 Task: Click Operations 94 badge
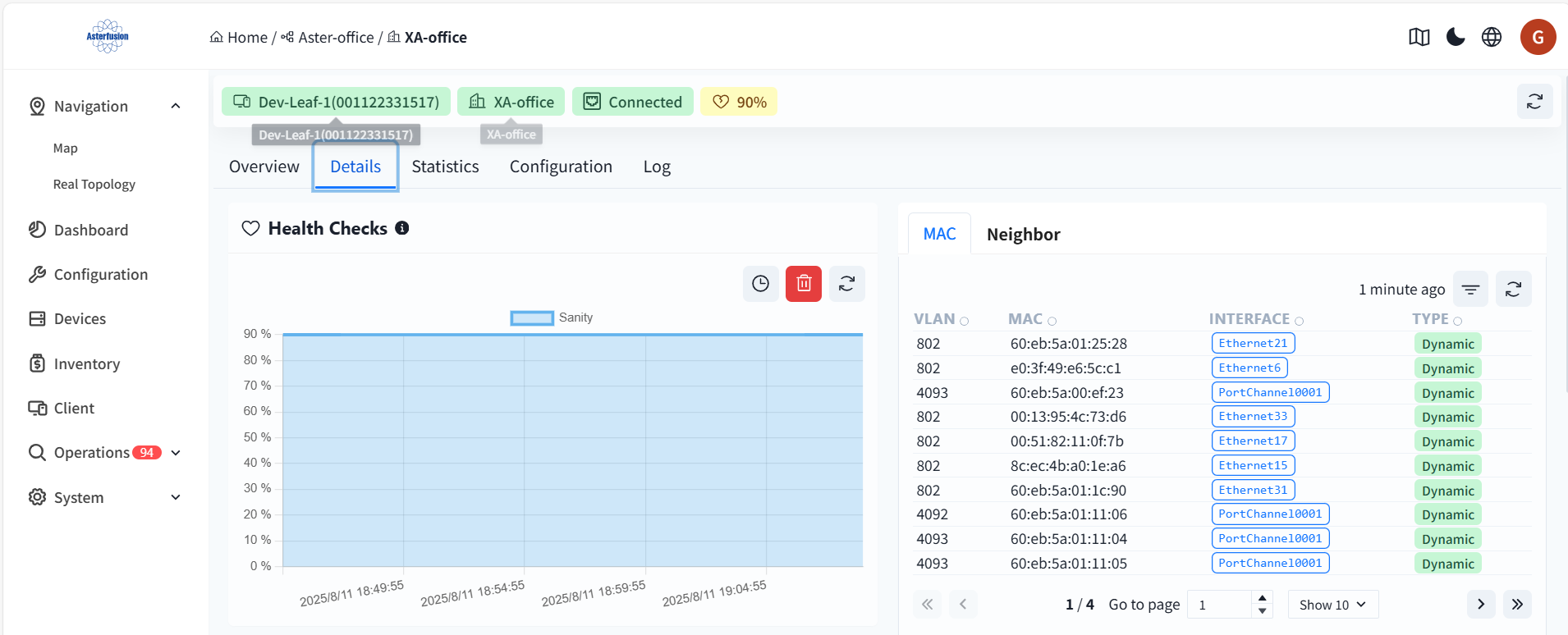(x=147, y=453)
